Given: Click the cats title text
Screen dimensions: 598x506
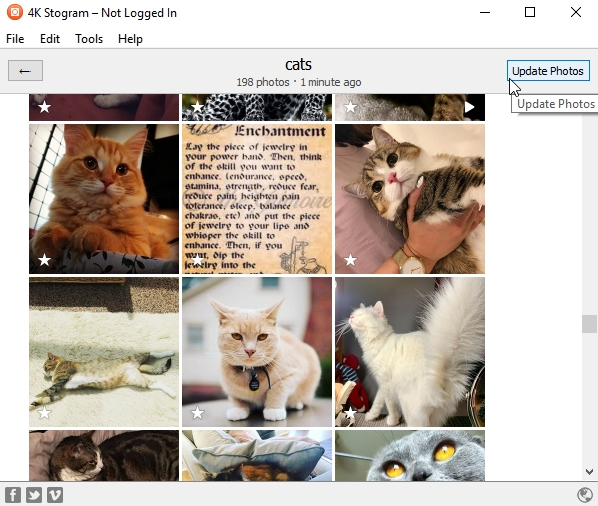Looking at the screenshot, I should click(x=299, y=64).
